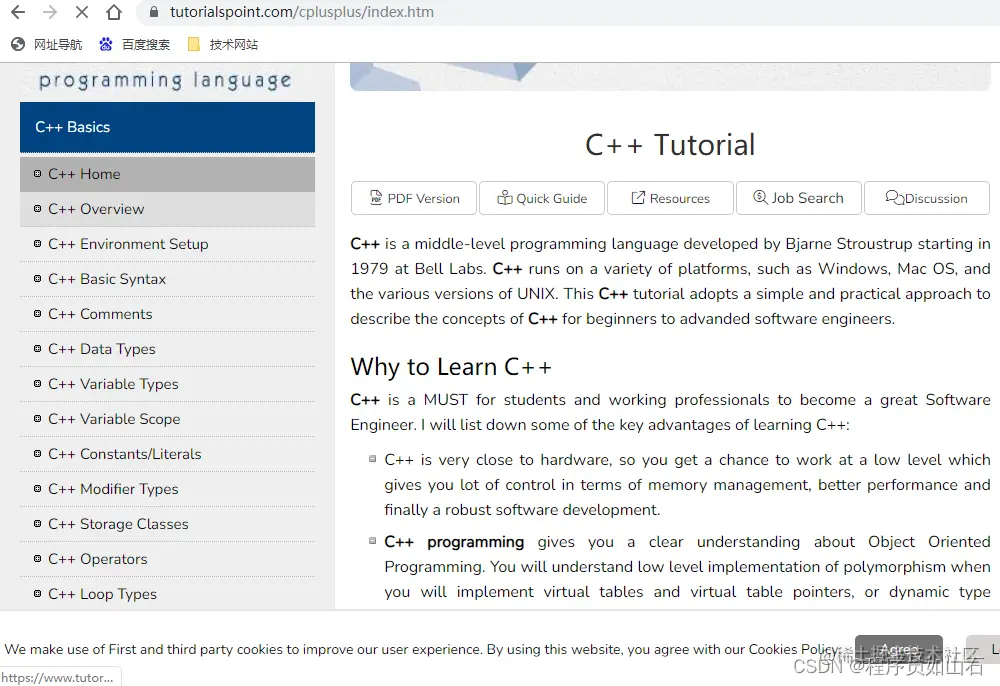Open the browser home page icon
1000x686 pixels.
[x=114, y=12]
